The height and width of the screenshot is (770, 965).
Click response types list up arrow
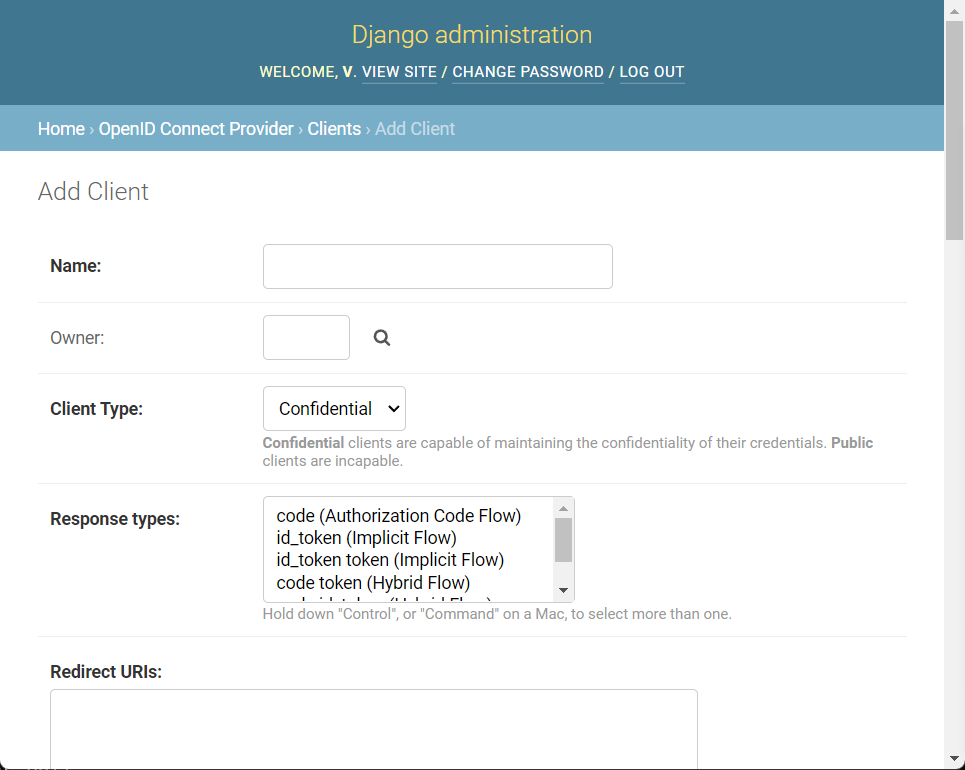pos(563,508)
